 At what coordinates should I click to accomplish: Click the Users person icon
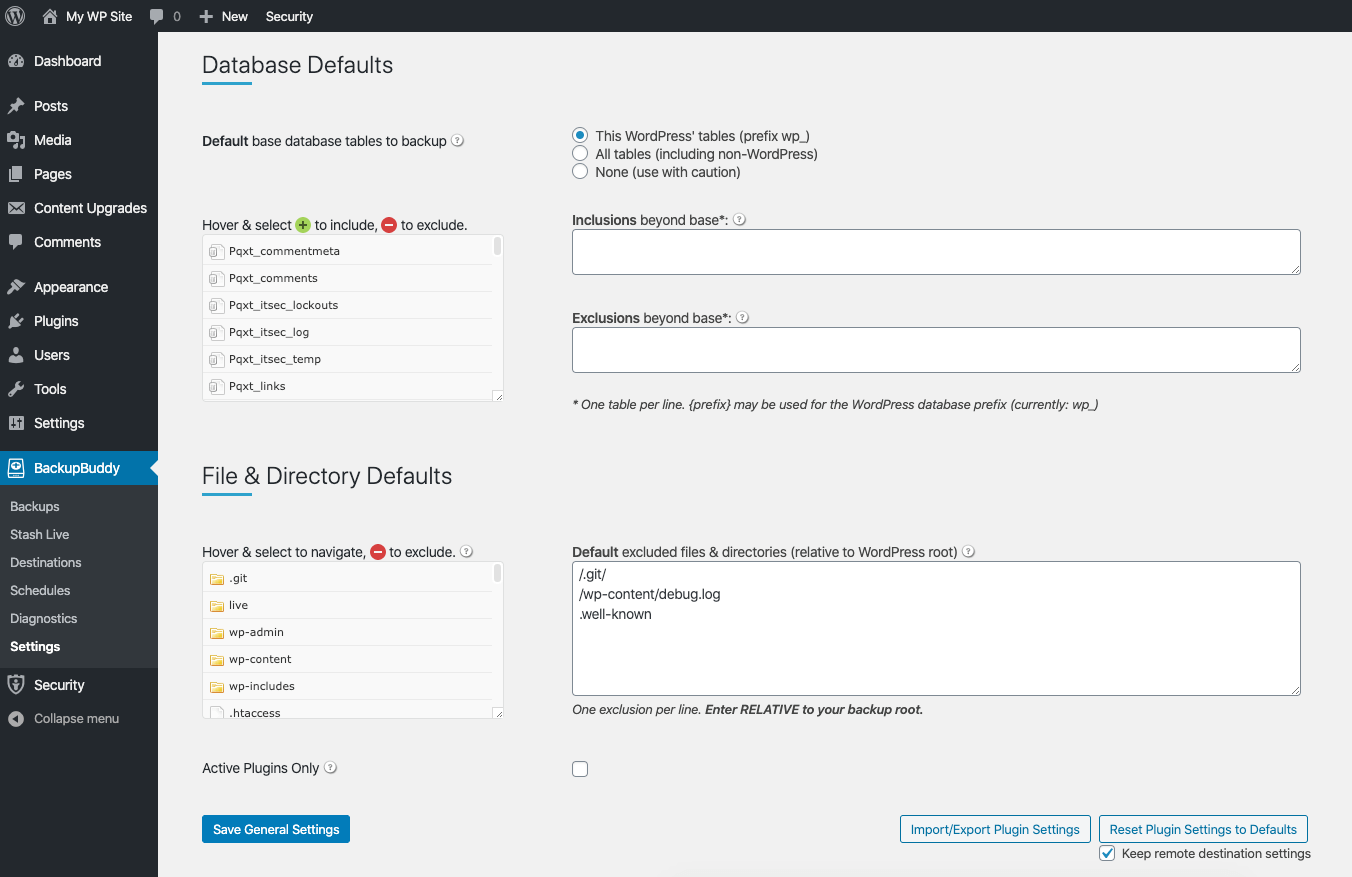(x=16, y=355)
